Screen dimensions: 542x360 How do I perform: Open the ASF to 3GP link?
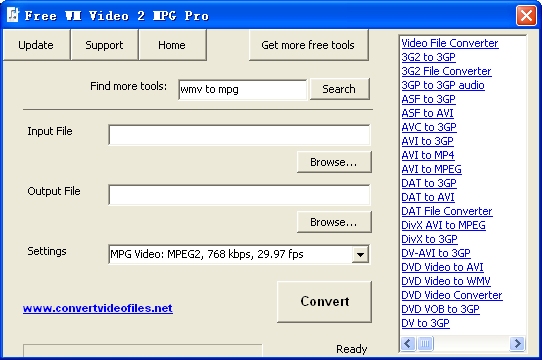pyautogui.click(x=429, y=99)
